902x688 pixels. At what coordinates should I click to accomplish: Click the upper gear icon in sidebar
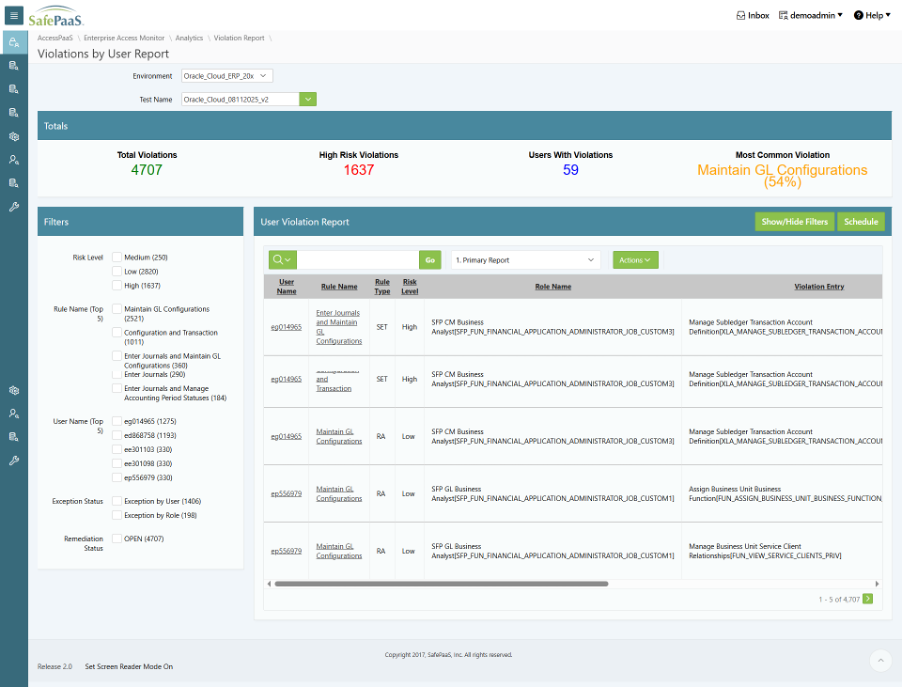click(x=14, y=136)
